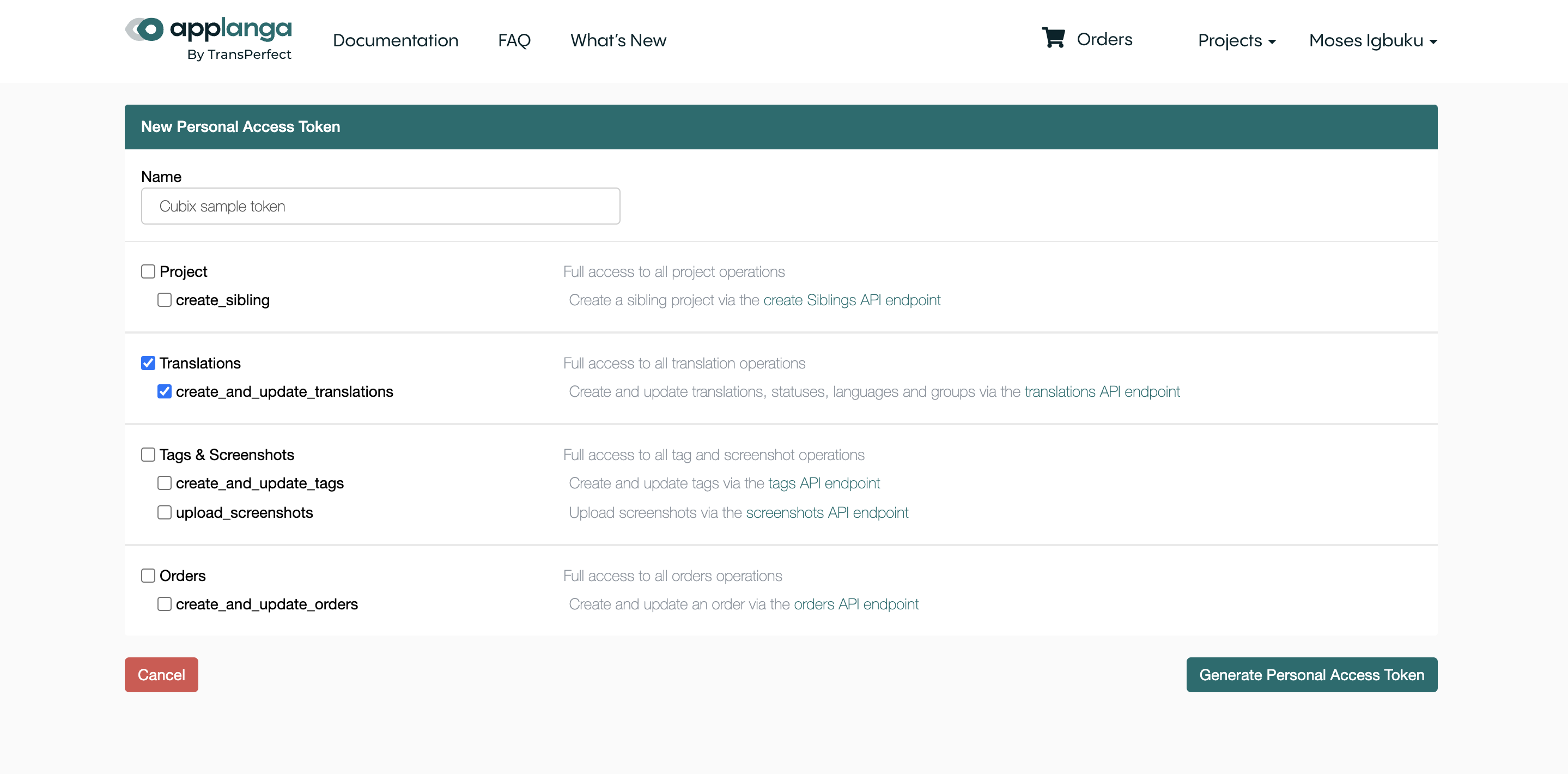
Task: Check the Project checkbox
Action: pos(148,271)
